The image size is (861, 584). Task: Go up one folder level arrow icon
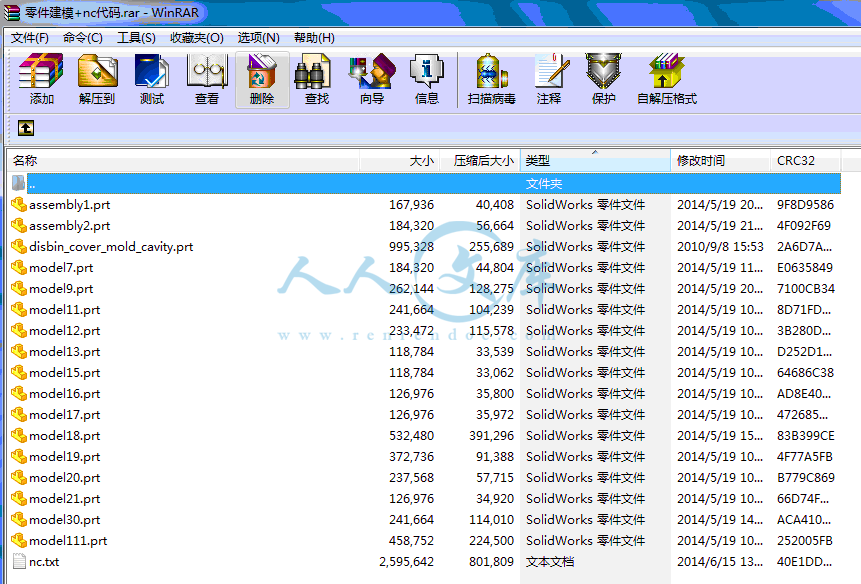click(26, 128)
